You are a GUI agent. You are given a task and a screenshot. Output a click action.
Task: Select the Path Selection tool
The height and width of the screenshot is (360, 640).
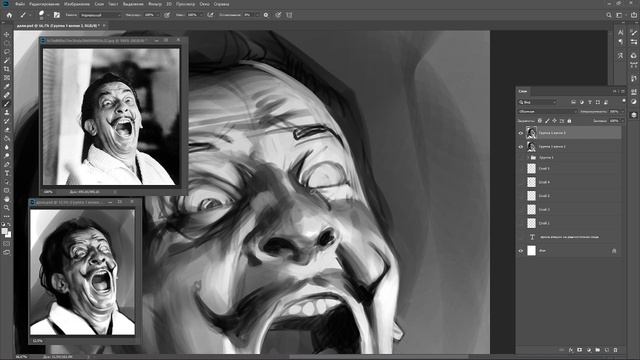(x=7, y=182)
